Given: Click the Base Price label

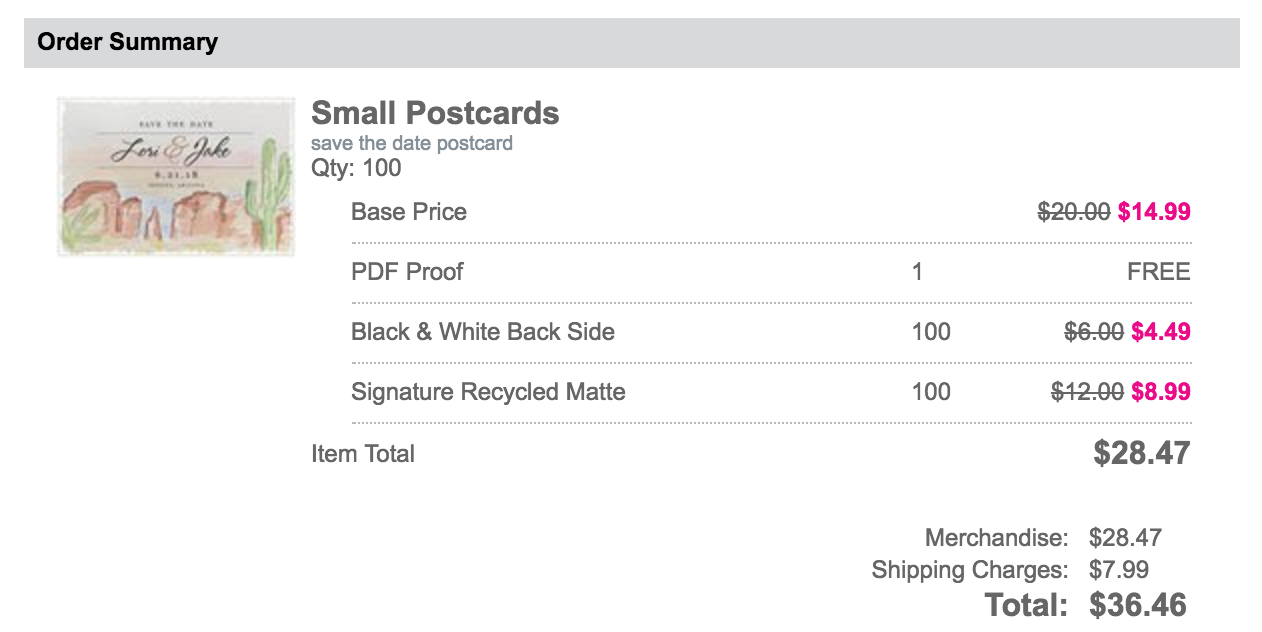Looking at the screenshot, I should click(x=409, y=212).
